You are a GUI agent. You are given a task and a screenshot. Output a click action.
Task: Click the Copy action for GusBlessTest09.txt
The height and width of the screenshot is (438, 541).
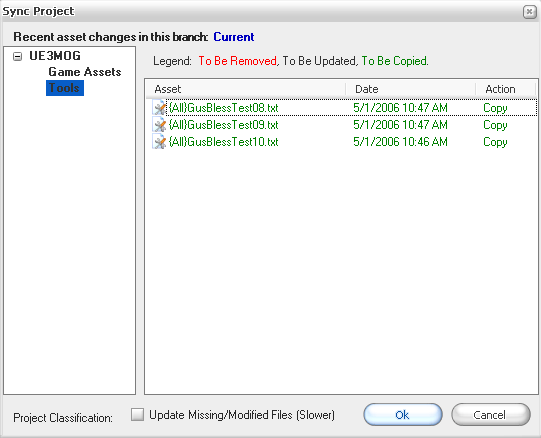coord(495,125)
